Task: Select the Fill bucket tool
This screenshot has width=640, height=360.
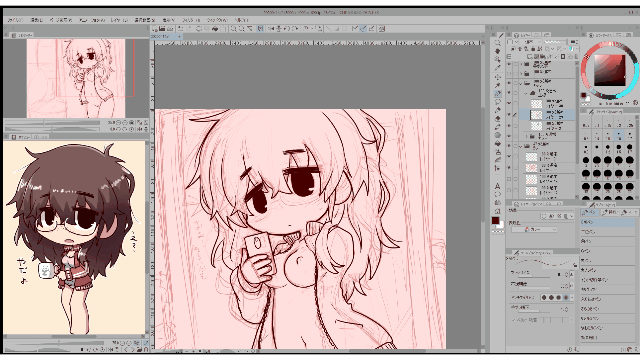Action: pyautogui.click(x=498, y=144)
